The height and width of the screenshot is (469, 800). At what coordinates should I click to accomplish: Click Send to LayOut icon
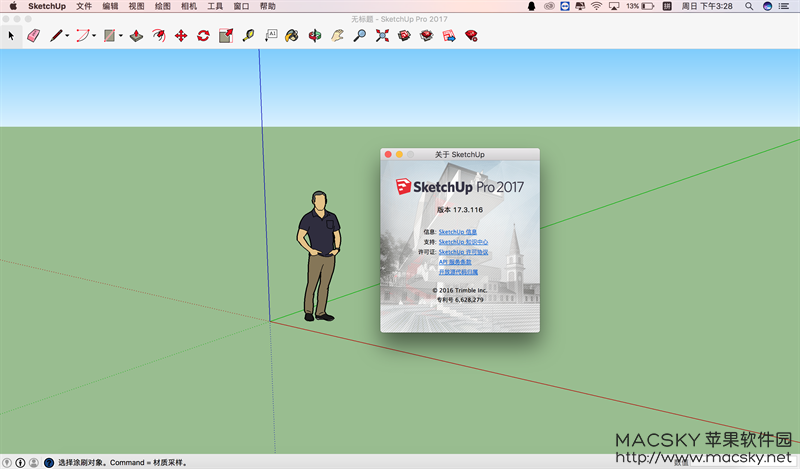tap(449, 36)
